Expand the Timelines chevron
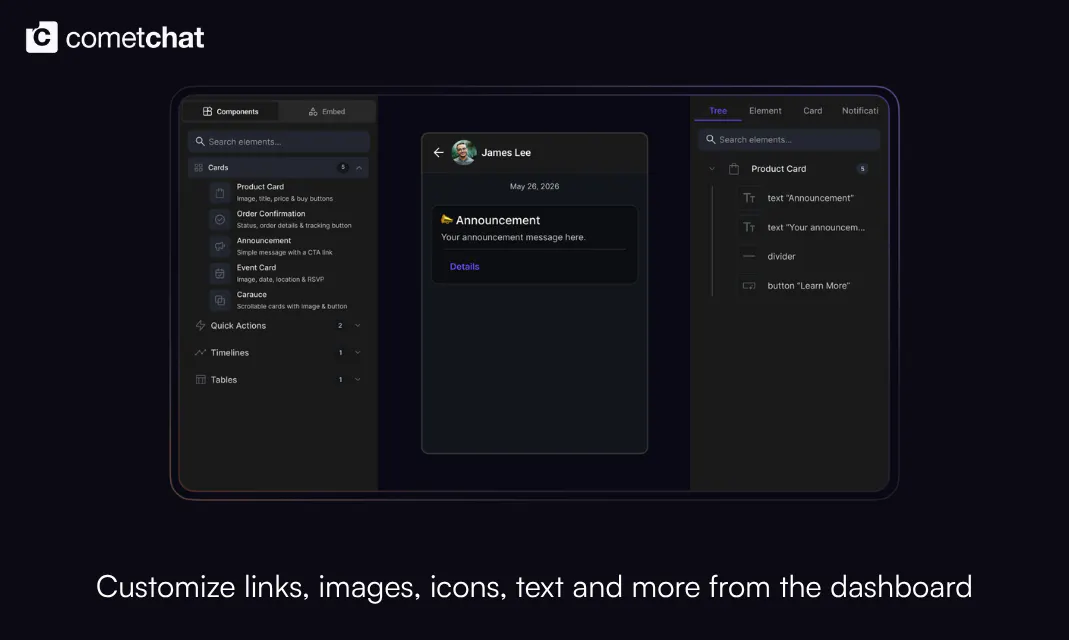 point(357,352)
